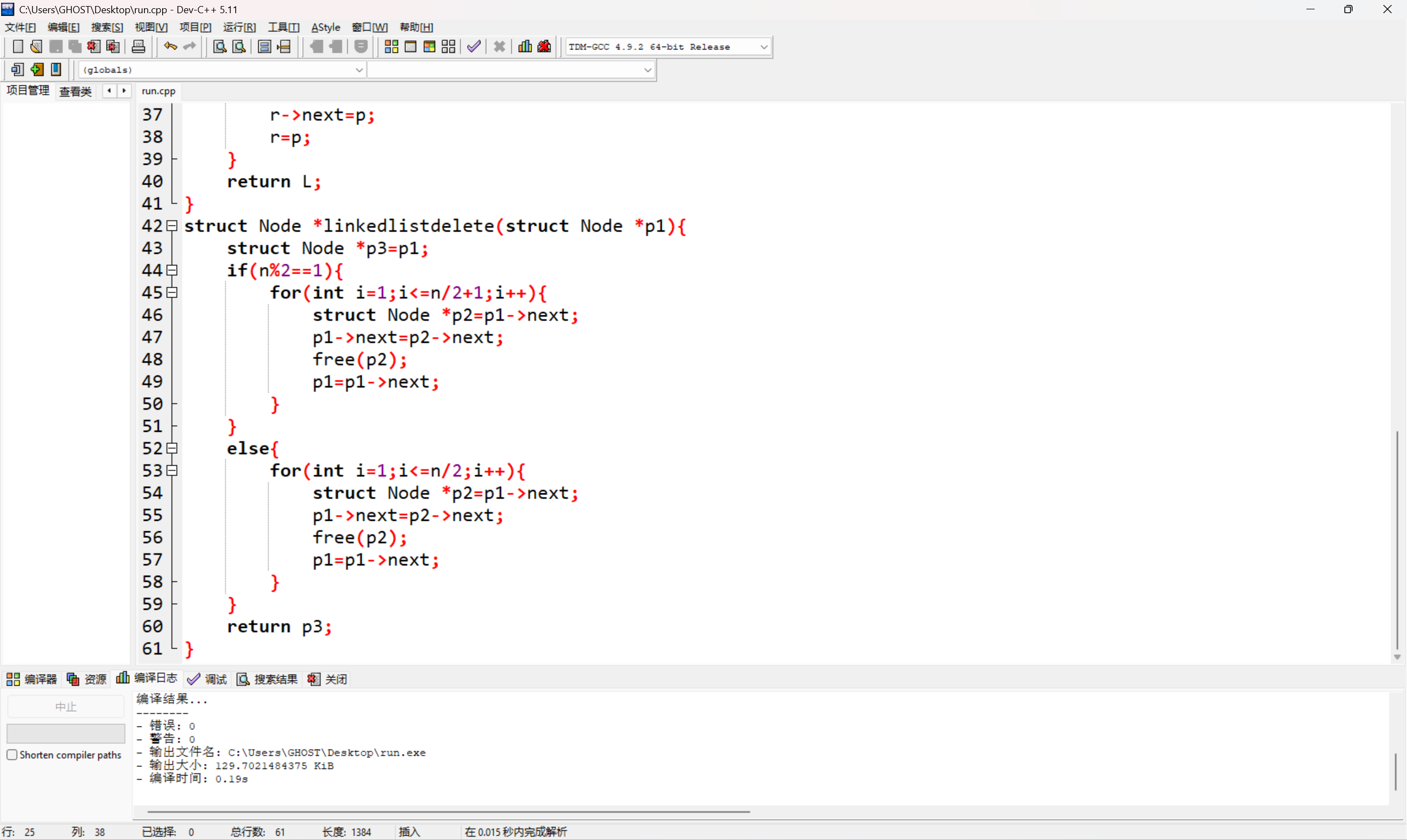Click the Undo arrow icon

tap(170, 46)
